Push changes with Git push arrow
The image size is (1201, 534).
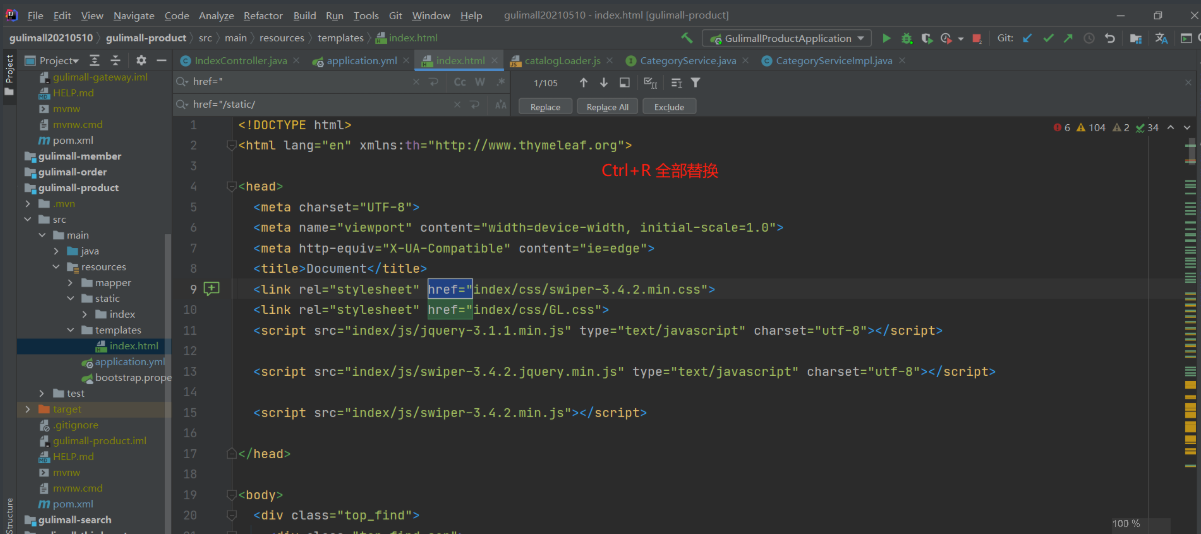tap(1068, 38)
